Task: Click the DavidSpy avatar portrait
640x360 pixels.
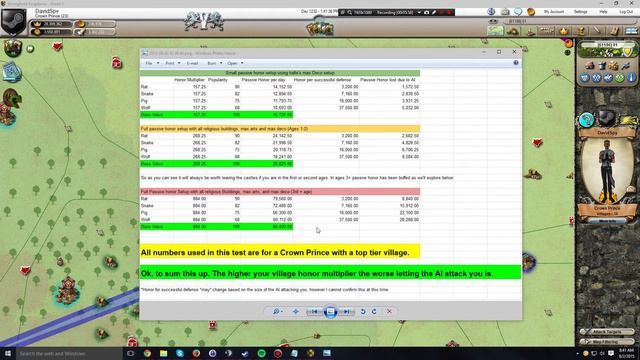Action: [607, 171]
